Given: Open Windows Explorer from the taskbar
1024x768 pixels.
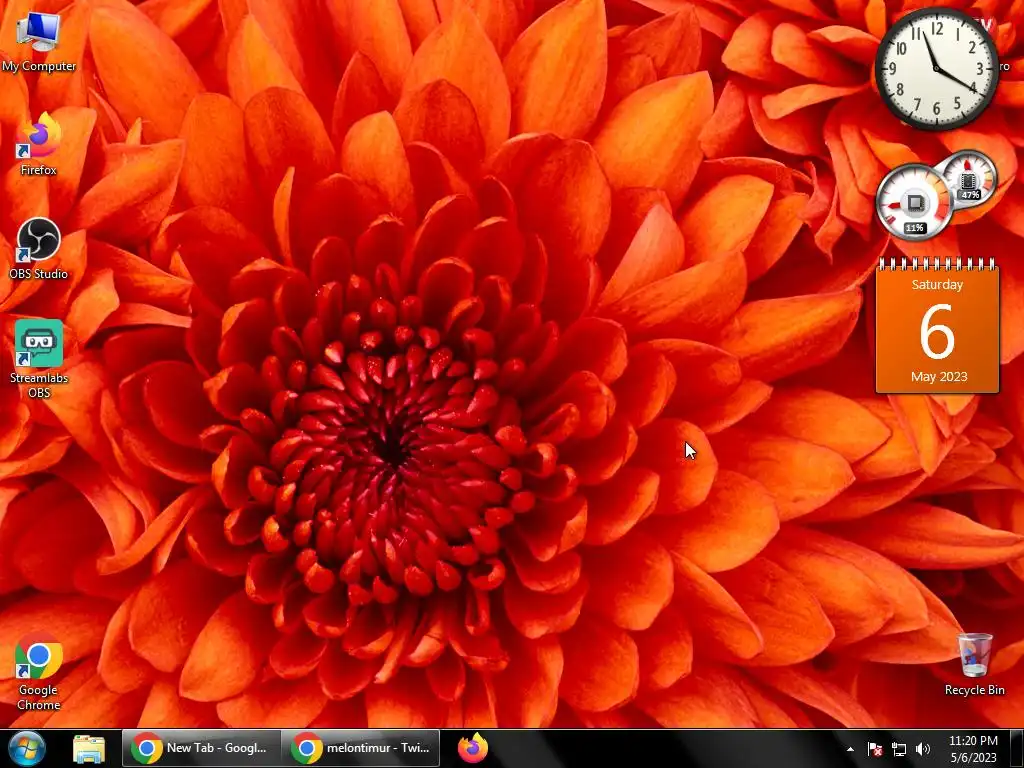Looking at the screenshot, I should tap(89, 748).
